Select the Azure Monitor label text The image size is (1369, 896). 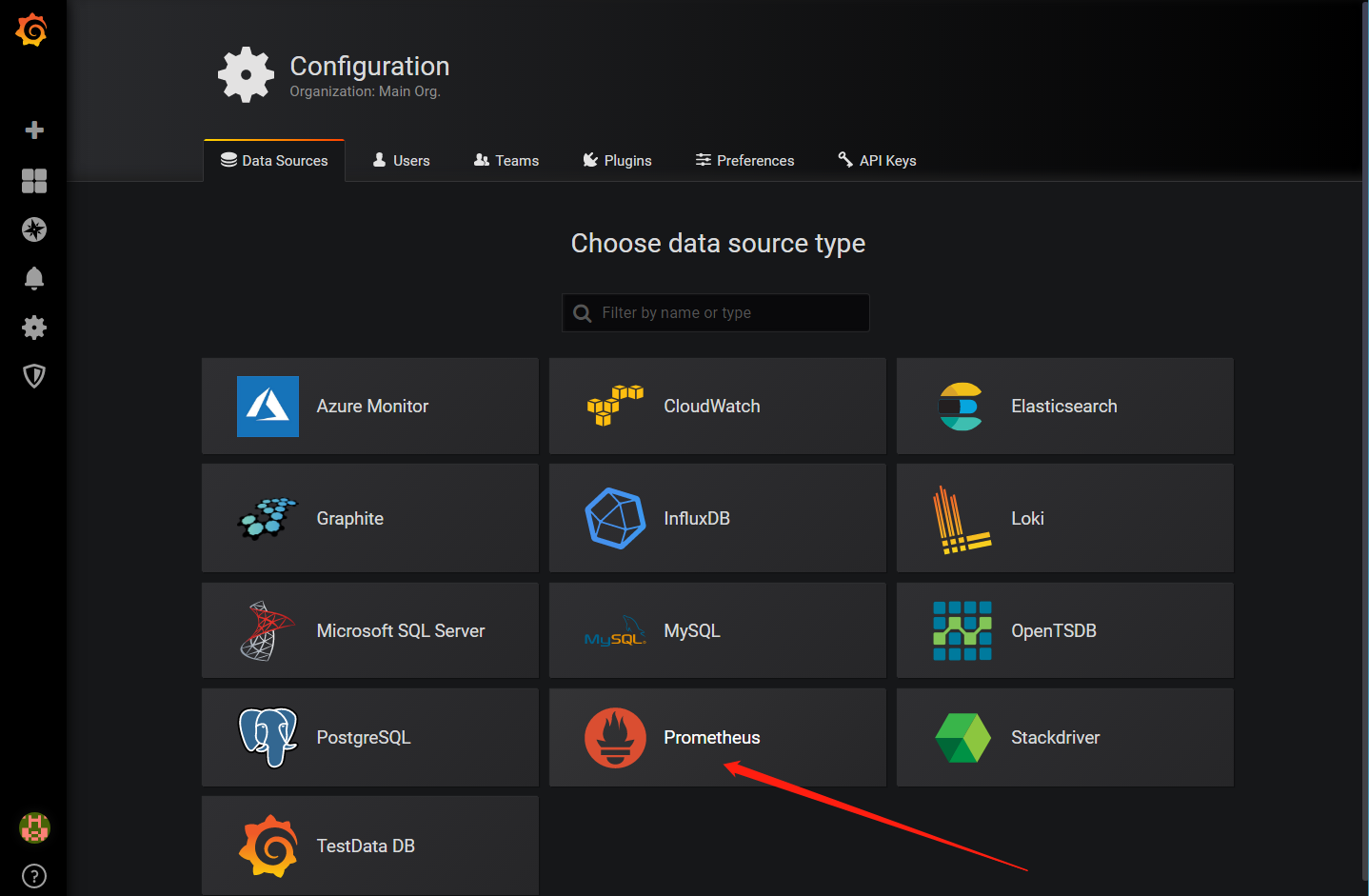click(x=372, y=407)
